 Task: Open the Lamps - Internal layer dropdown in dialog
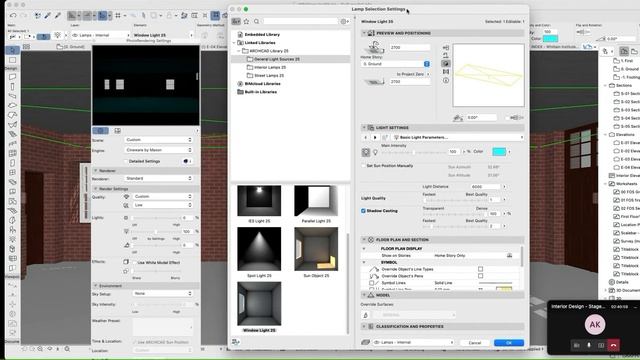tap(413, 342)
